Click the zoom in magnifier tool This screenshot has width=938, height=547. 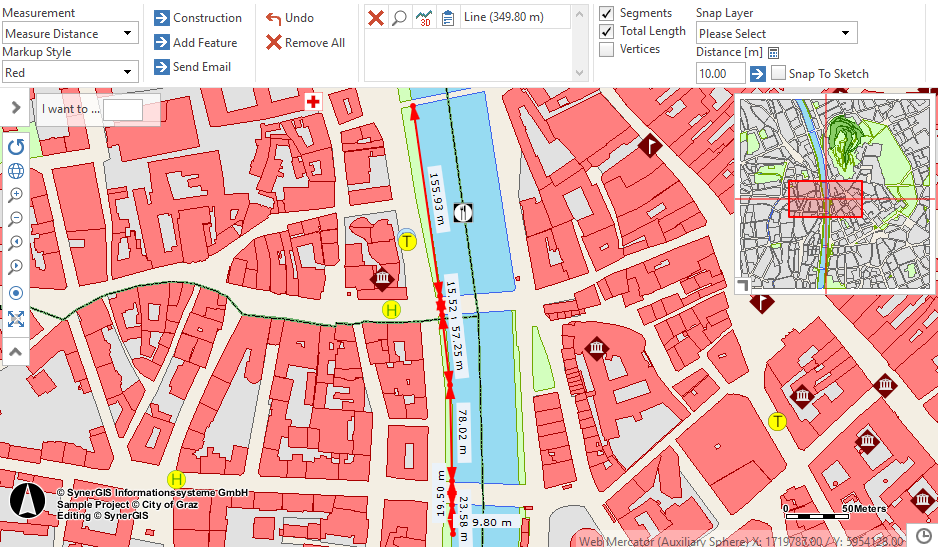(16, 195)
